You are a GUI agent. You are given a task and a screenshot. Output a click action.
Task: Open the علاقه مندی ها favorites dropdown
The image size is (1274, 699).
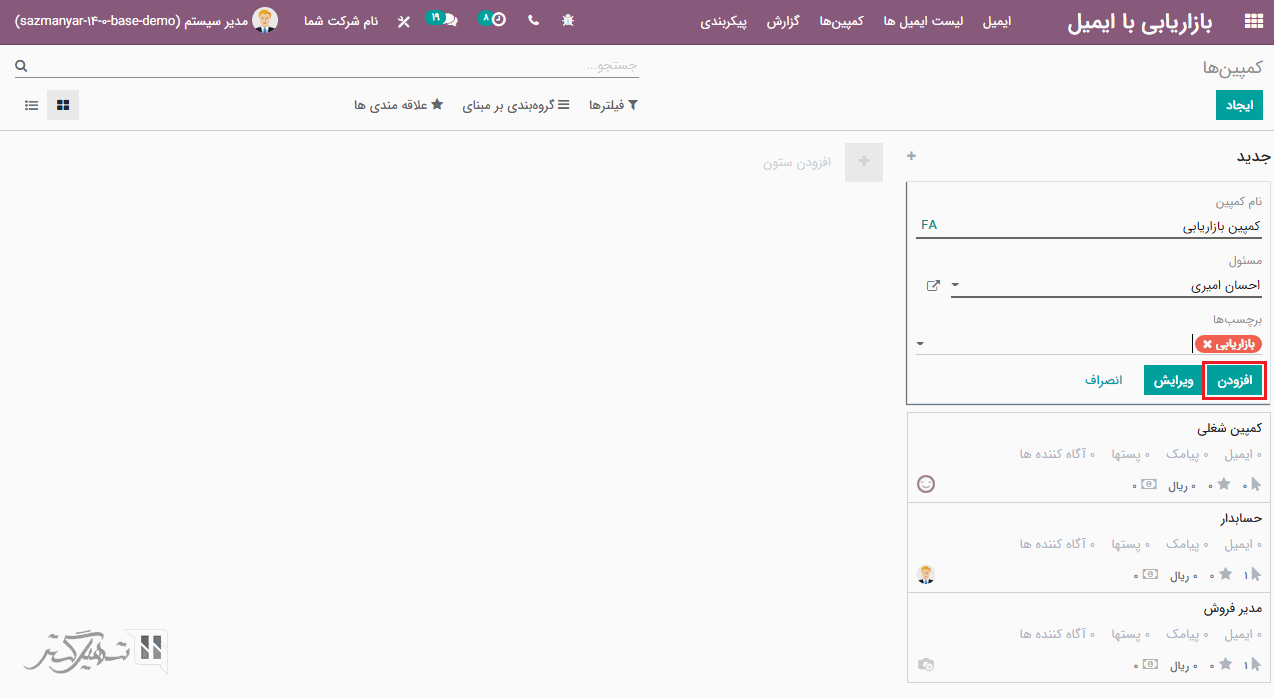[398, 105]
